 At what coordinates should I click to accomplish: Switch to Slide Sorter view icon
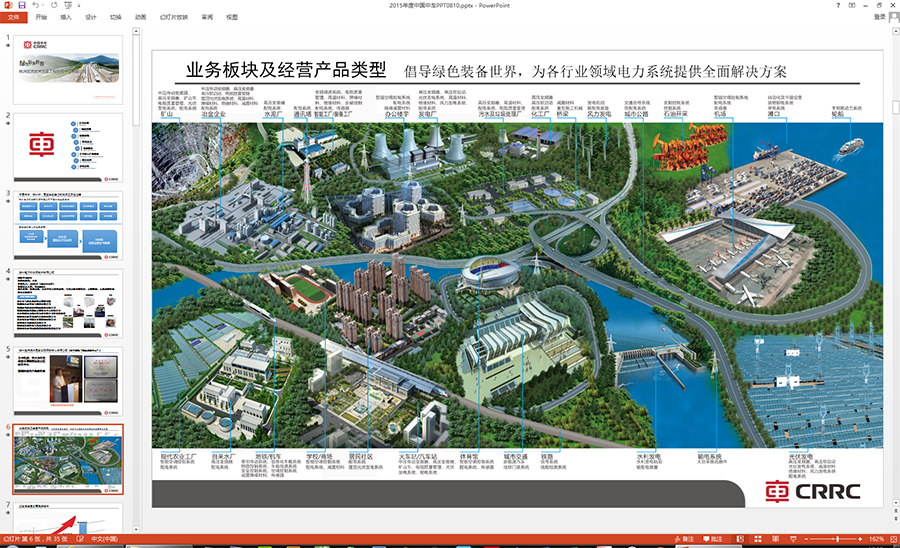click(x=758, y=539)
